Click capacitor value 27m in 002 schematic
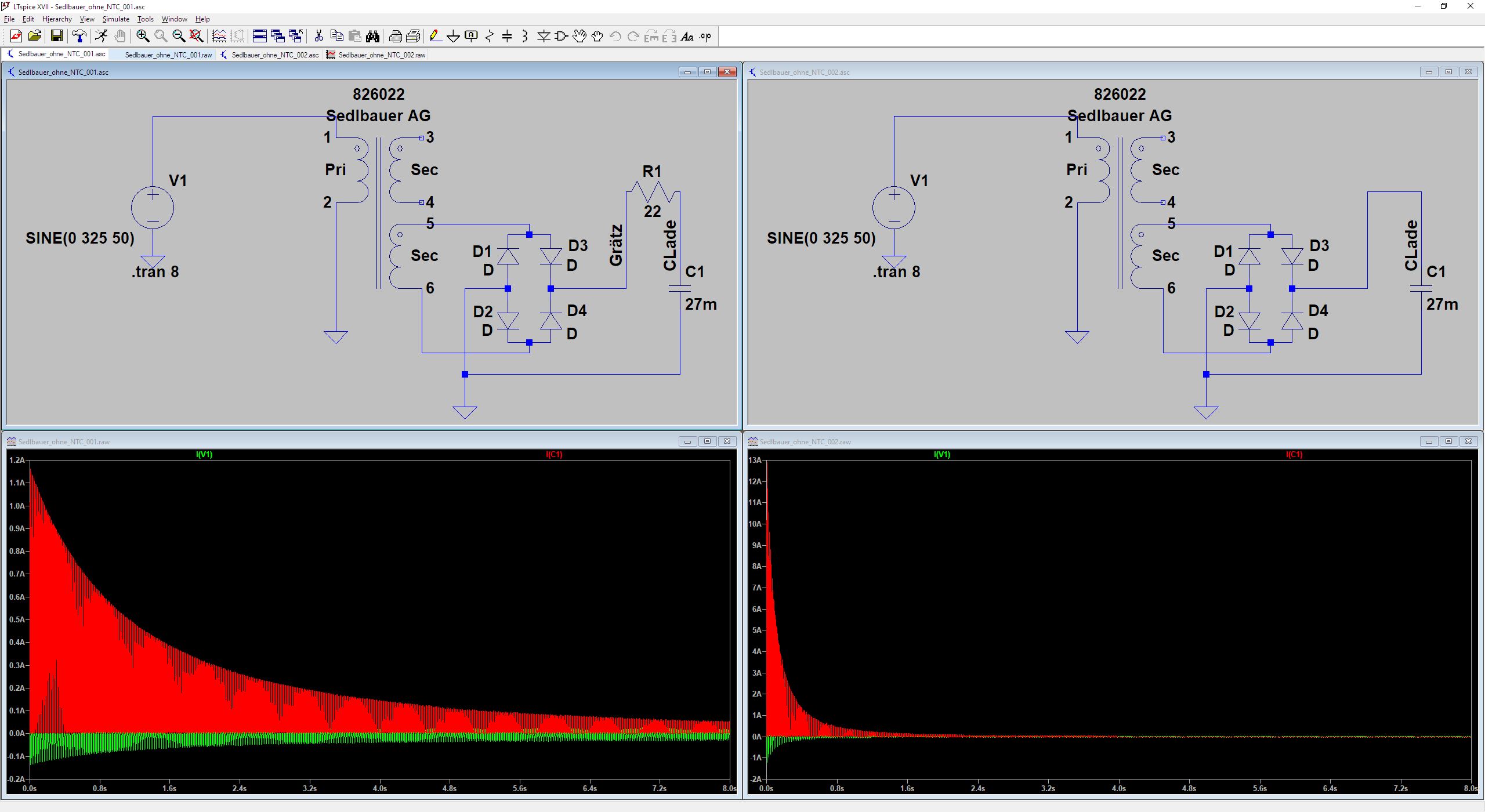 pos(1441,304)
